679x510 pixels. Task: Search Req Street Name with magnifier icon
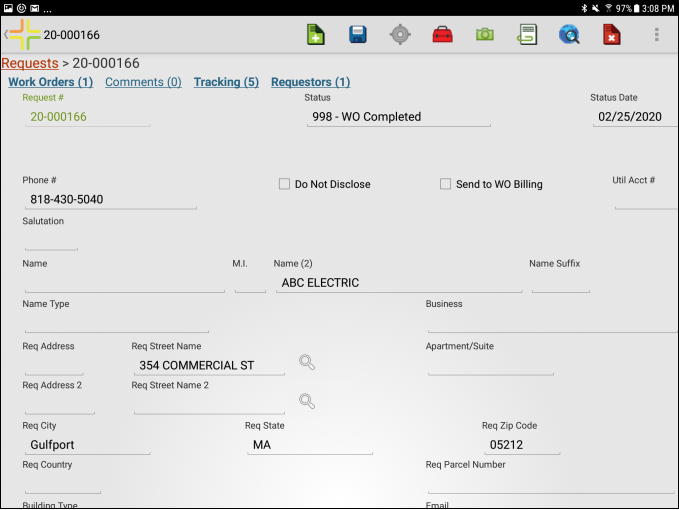click(307, 362)
